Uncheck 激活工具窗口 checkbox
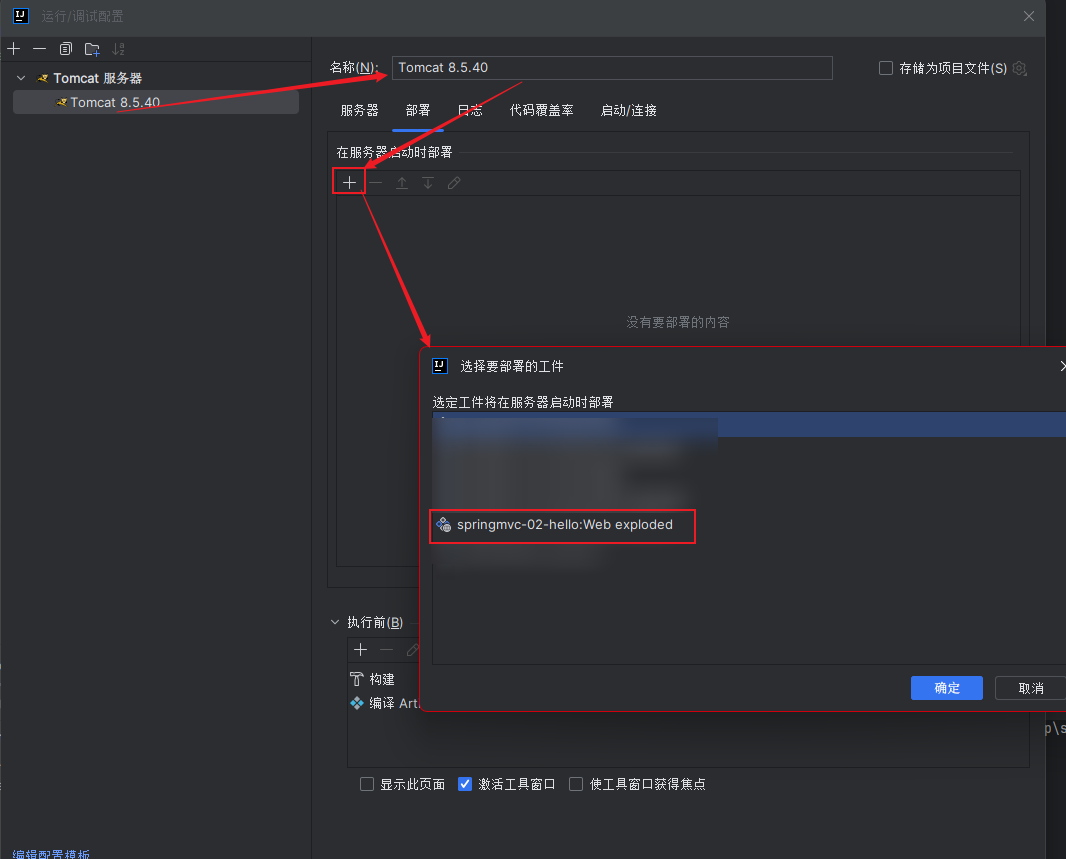 (x=465, y=784)
